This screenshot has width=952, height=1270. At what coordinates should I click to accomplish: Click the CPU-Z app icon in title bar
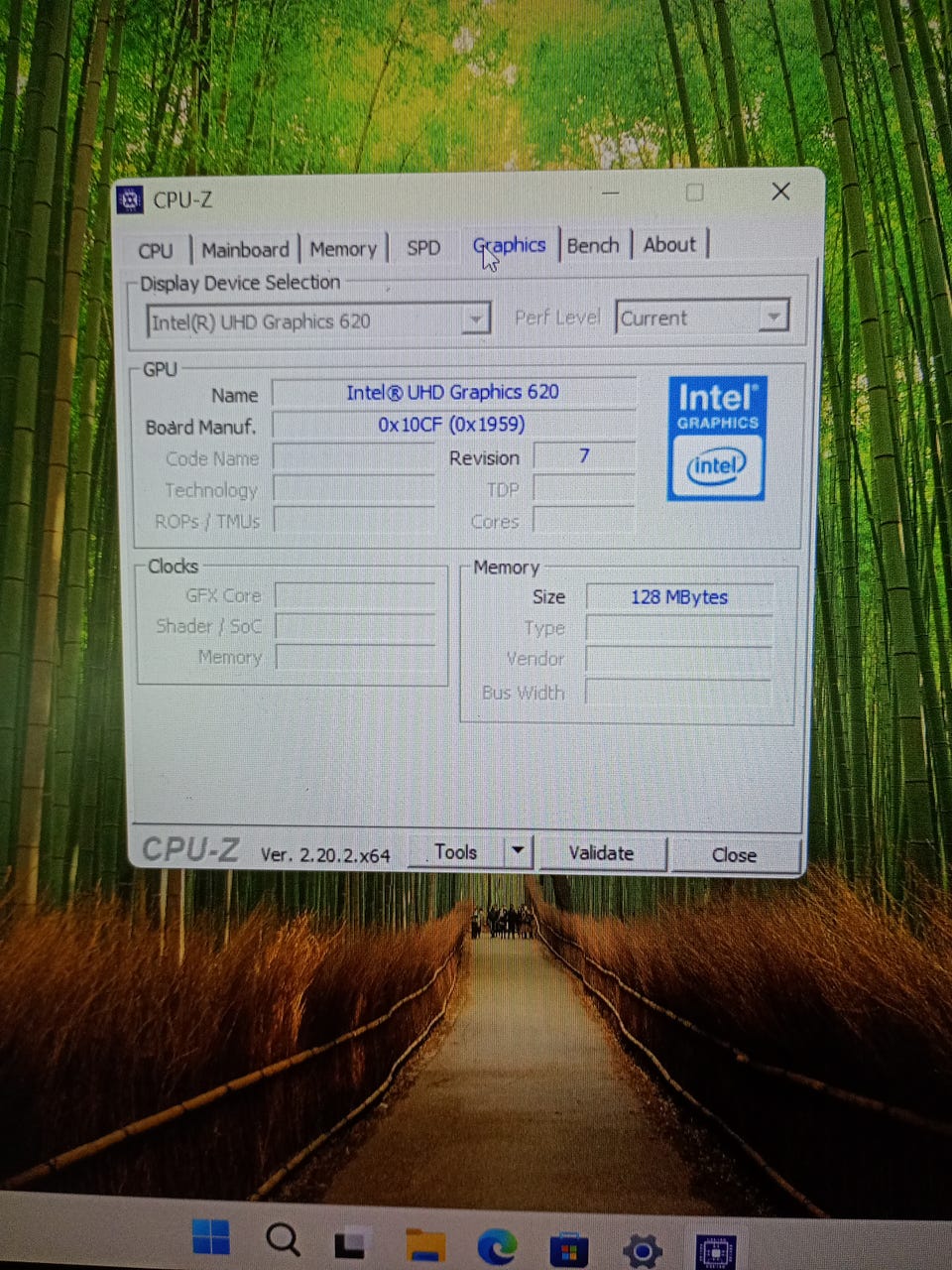coord(130,199)
